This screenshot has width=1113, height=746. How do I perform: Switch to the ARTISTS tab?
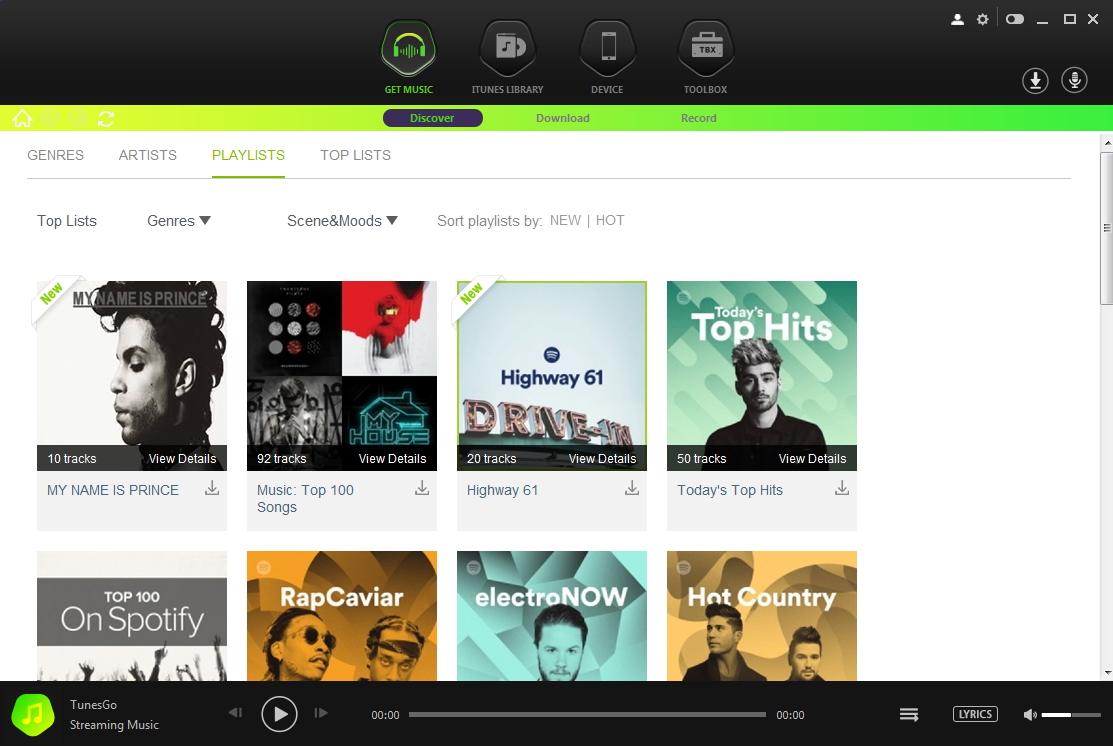click(148, 155)
